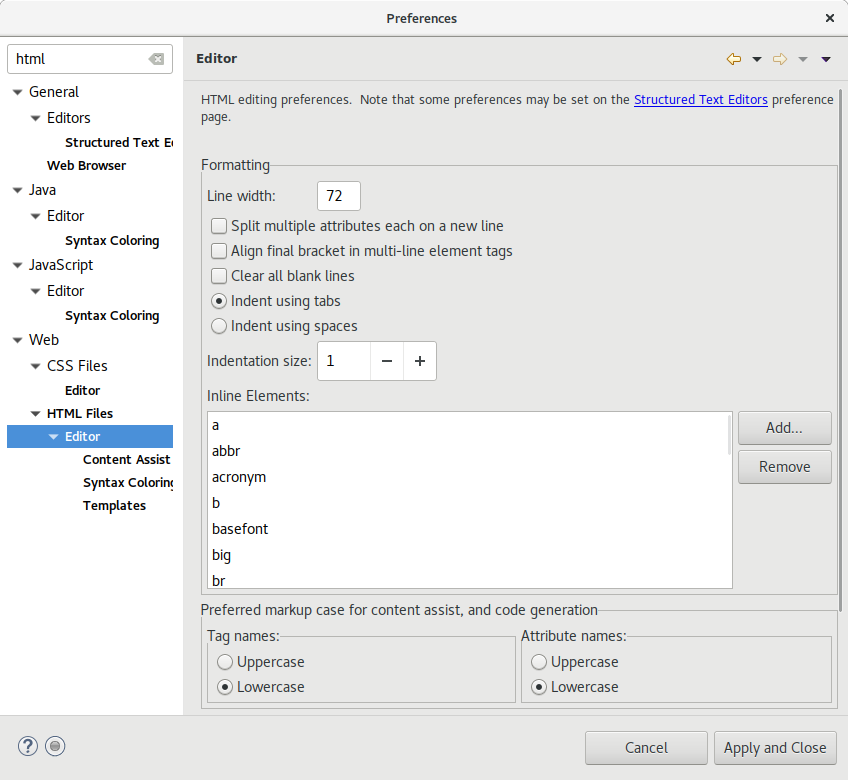Click the Inline Elements list scrollbar
The image size is (848, 780).
pyautogui.click(x=728, y=435)
